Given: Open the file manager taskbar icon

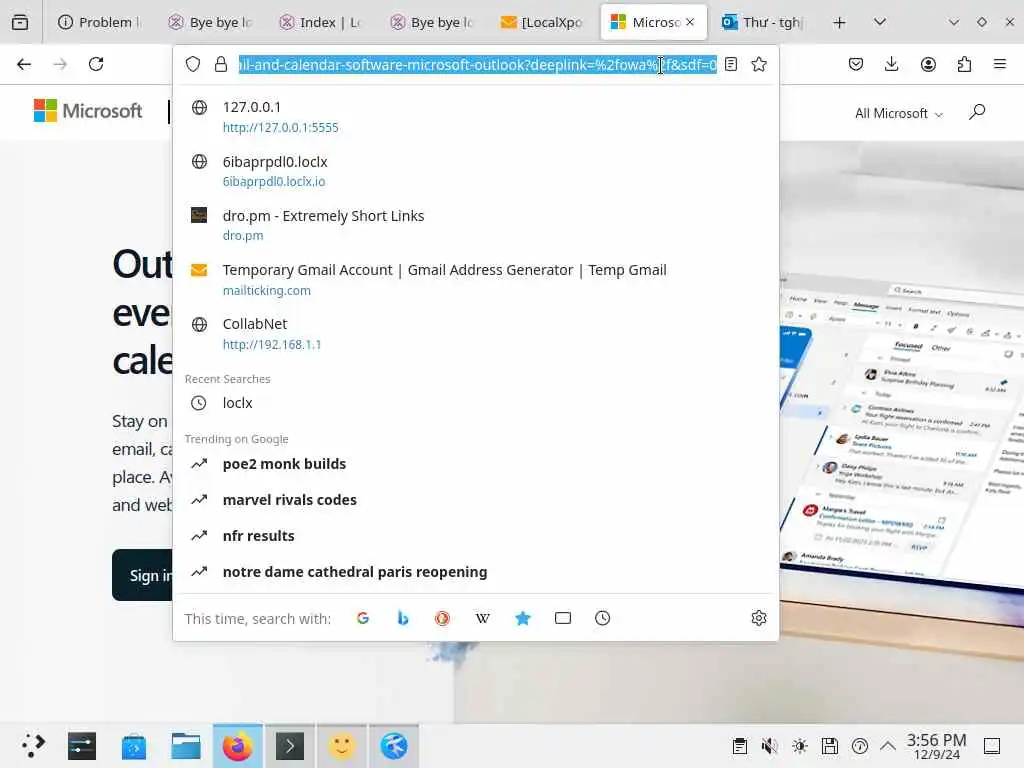Looking at the screenshot, I should 185,746.
